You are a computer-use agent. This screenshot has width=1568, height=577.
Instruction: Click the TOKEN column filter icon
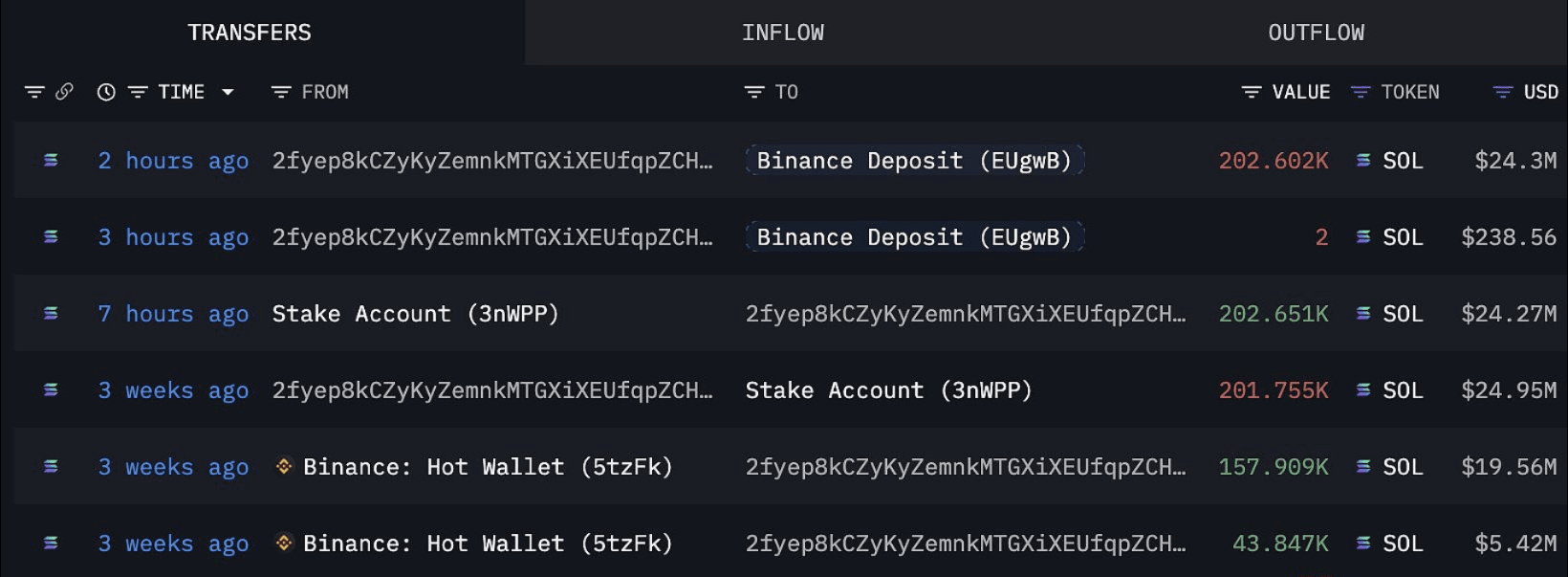1360,92
